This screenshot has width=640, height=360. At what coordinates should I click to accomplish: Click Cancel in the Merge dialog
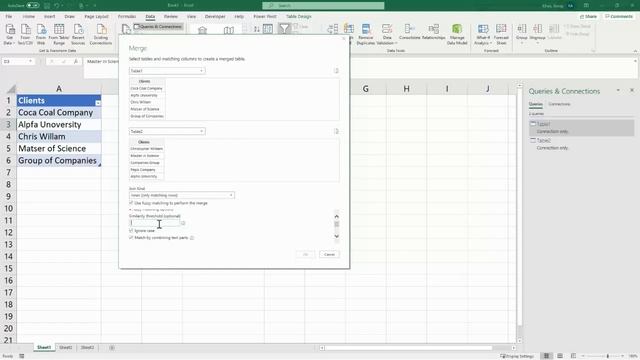point(329,254)
